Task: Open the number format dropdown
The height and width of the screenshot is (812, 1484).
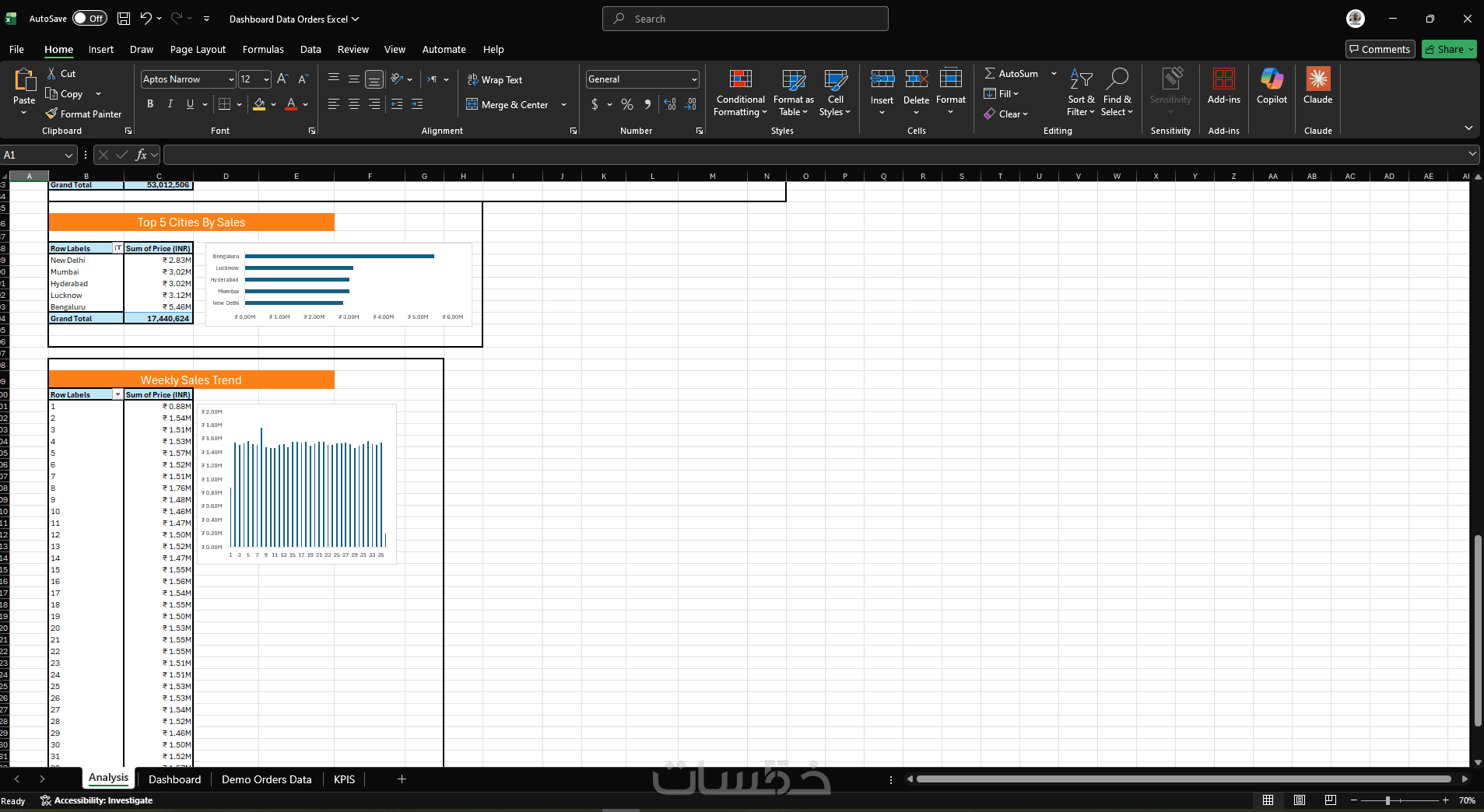Action: point(694,79)
